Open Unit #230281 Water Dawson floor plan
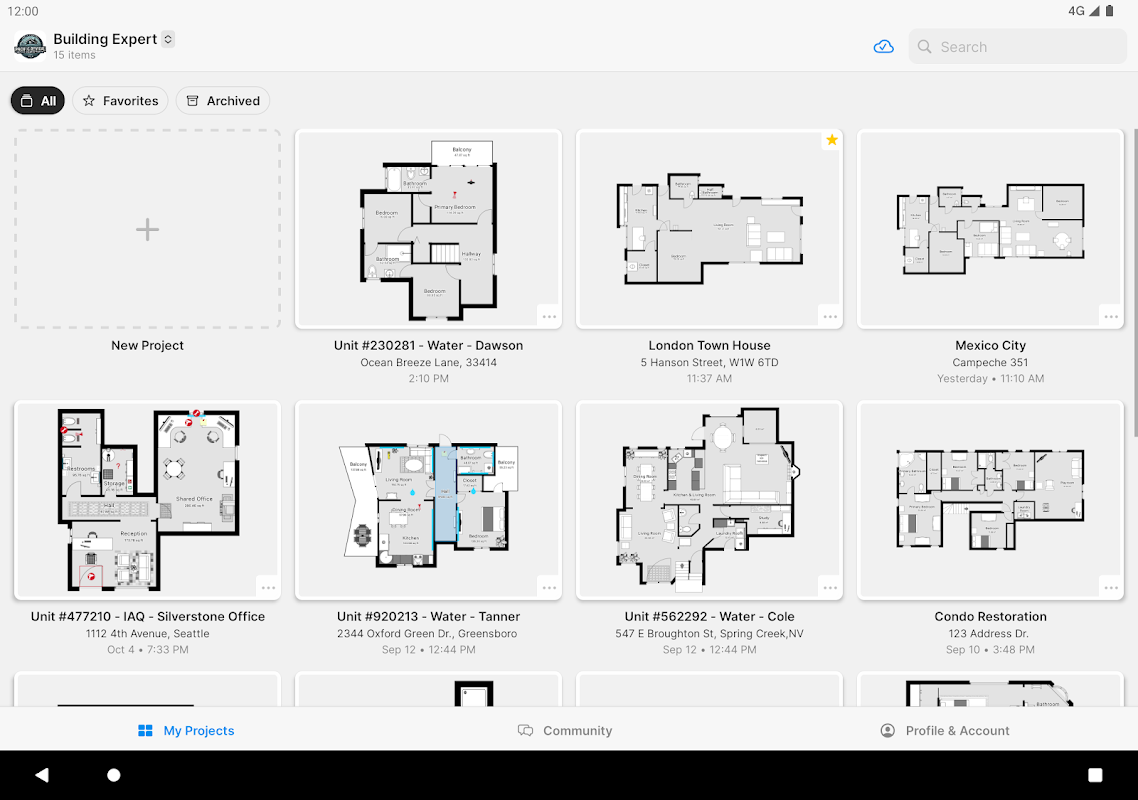The height and width of the screenshot is (800, 1138). pyautogui.click(x=428, y=229)
